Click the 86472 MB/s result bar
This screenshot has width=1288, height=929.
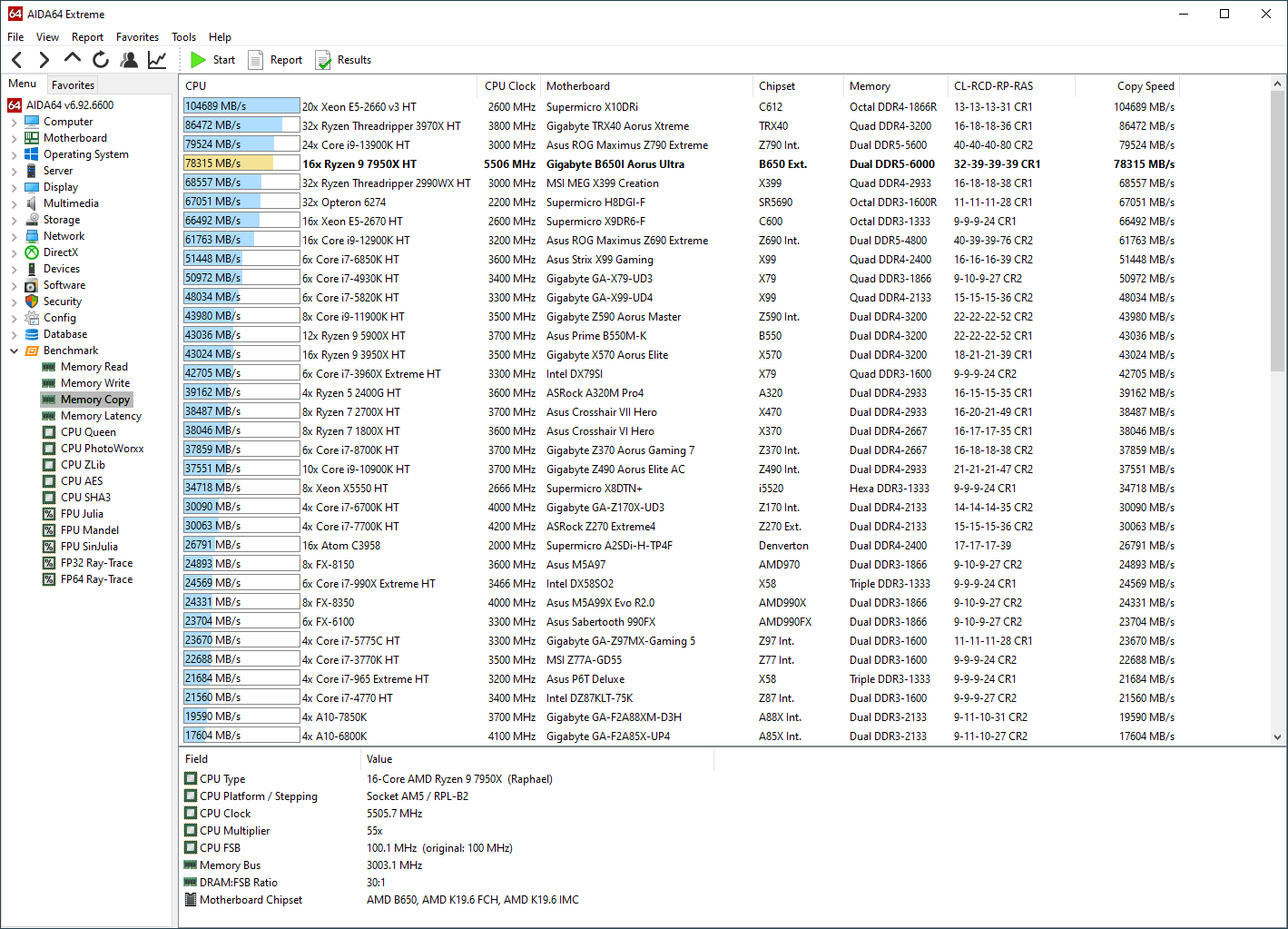241,125
